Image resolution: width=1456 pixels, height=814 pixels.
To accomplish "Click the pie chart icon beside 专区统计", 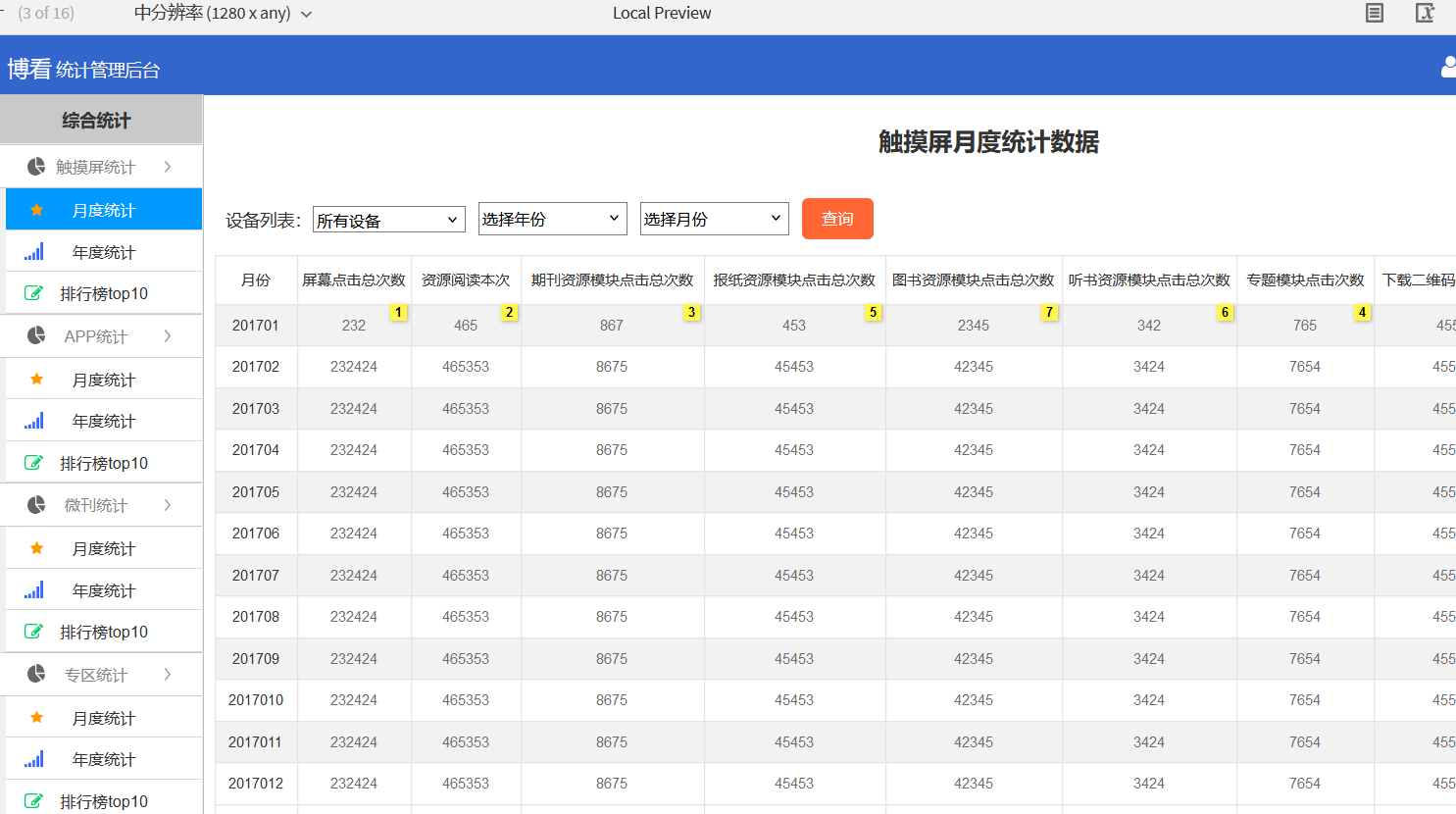I will [x=36, y=674].
